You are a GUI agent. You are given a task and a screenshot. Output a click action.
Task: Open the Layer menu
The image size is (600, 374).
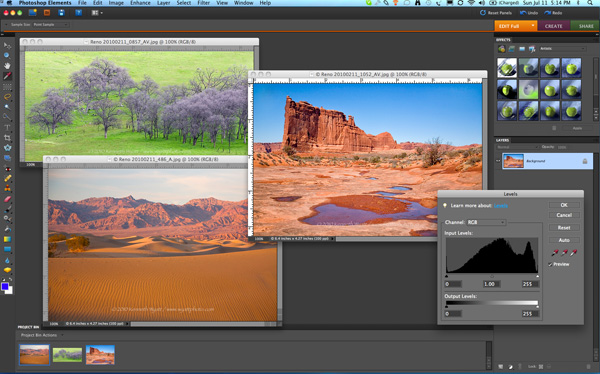[163, 3]
